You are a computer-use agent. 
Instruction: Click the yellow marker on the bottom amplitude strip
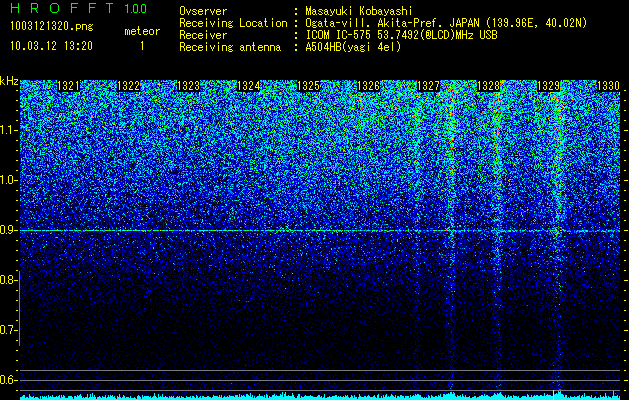tap(554, 394)
